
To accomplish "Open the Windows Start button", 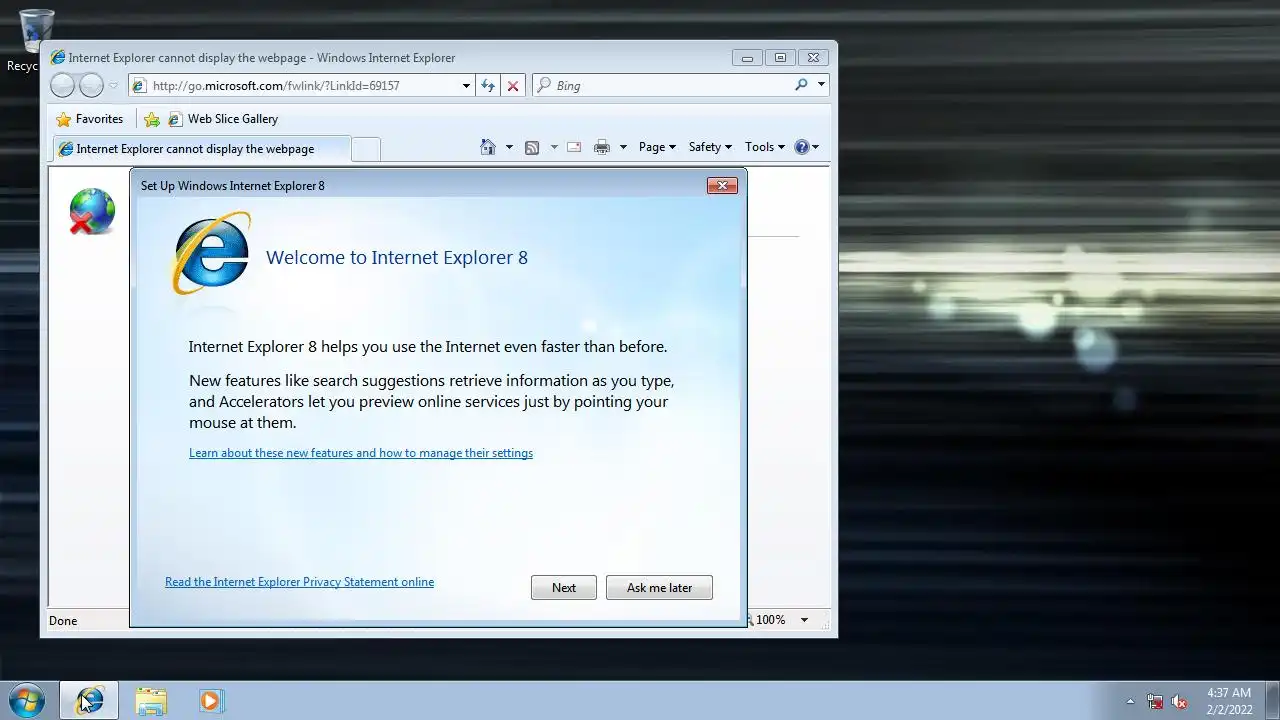I will [x=27, y=701].
